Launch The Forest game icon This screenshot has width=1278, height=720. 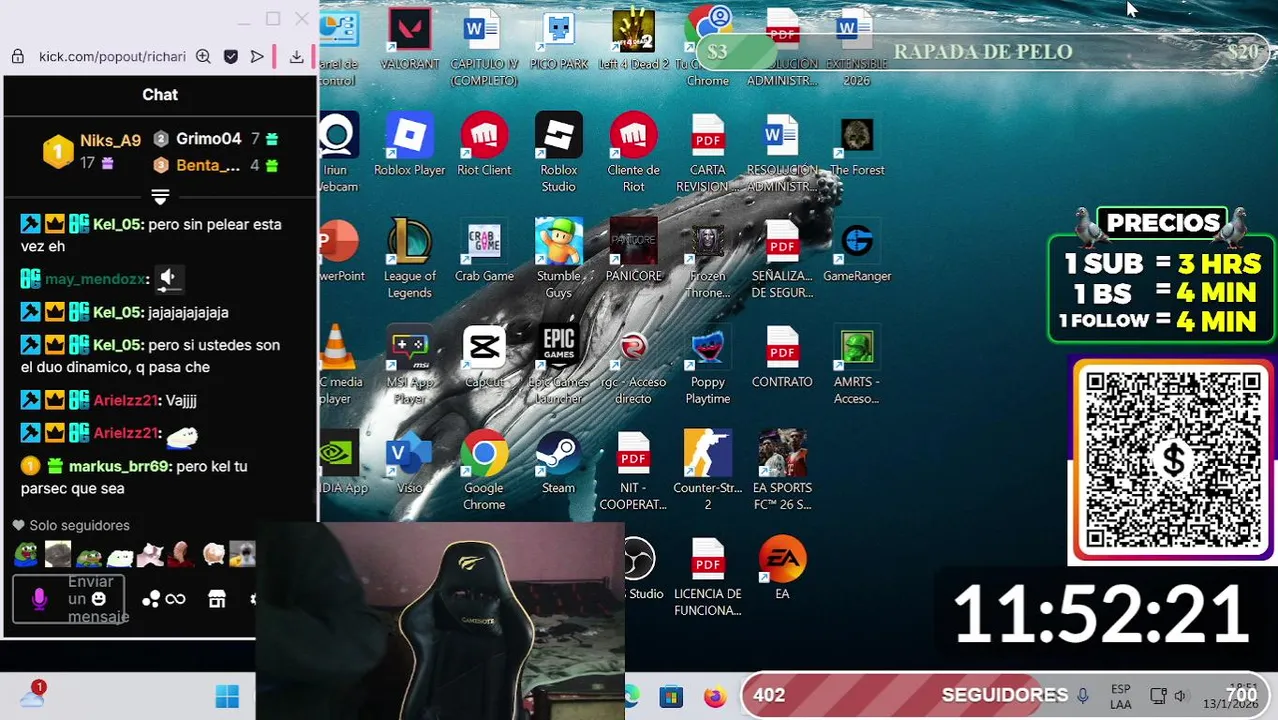(857, 146)
